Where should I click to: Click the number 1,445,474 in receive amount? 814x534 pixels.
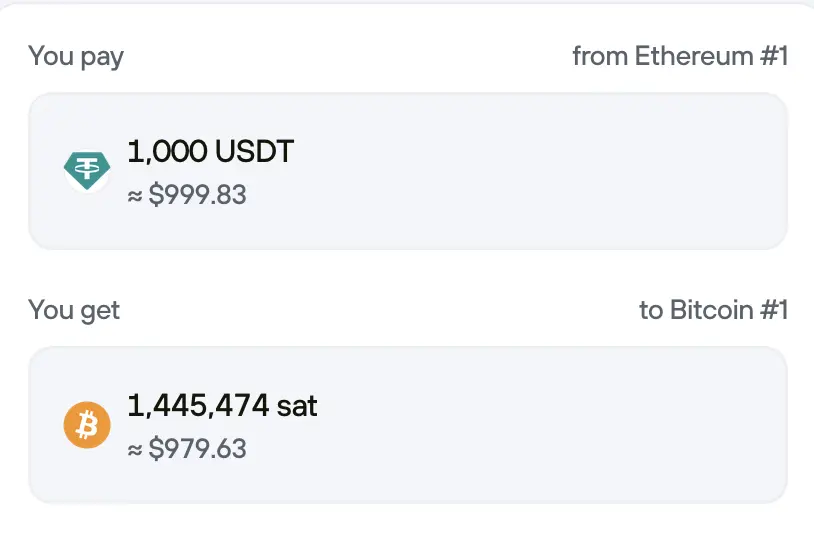coord(198,405)
